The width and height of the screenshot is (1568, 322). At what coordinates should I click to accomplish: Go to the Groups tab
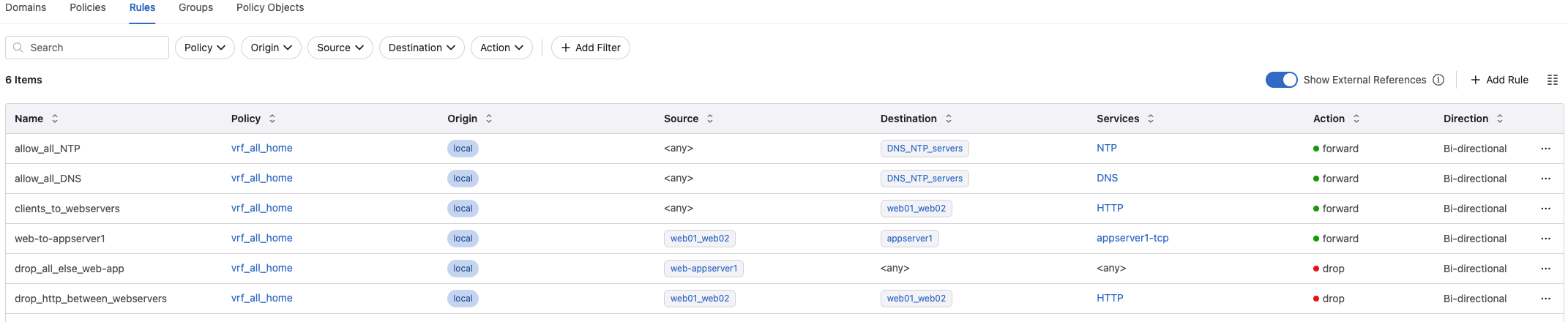(195, 7)
